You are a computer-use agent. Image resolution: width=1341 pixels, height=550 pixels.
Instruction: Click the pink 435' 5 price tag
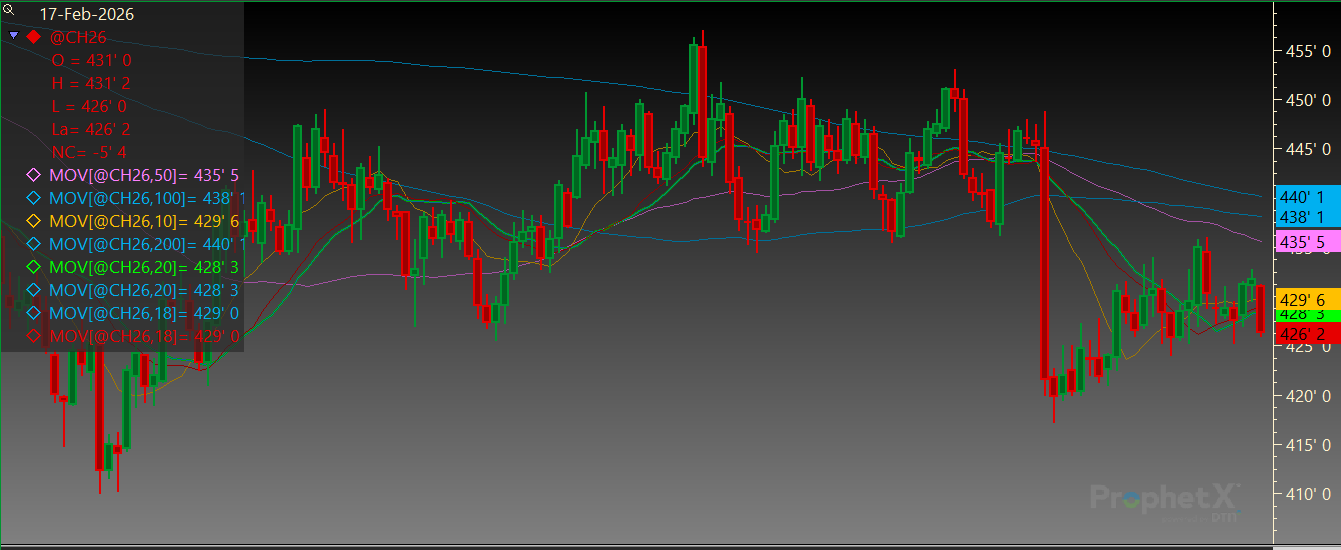point(1302,243)
